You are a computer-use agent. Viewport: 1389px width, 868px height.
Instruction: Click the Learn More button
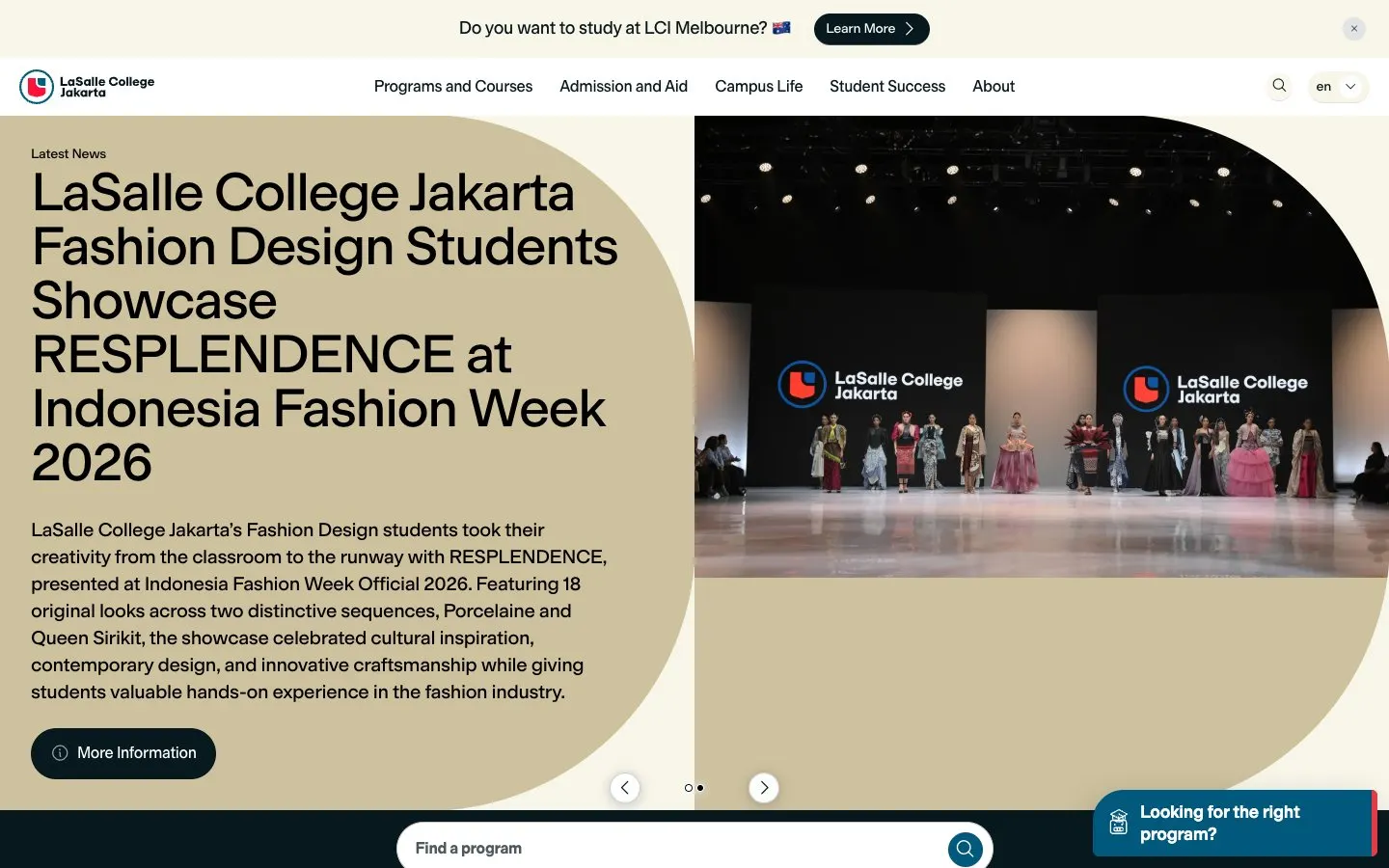point(871,29)
